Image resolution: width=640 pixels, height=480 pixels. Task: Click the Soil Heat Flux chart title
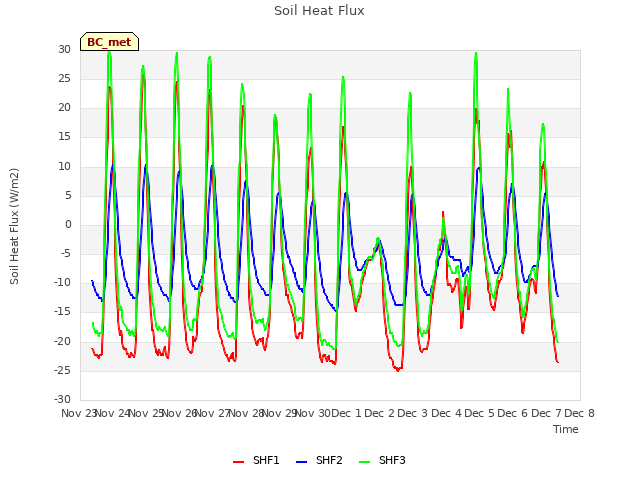point(319,11)
